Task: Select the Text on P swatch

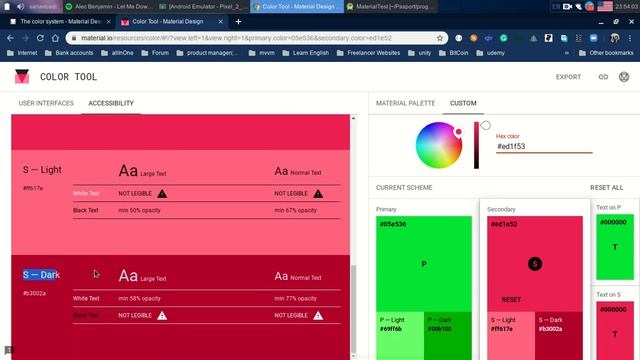Action: [615, 247]
